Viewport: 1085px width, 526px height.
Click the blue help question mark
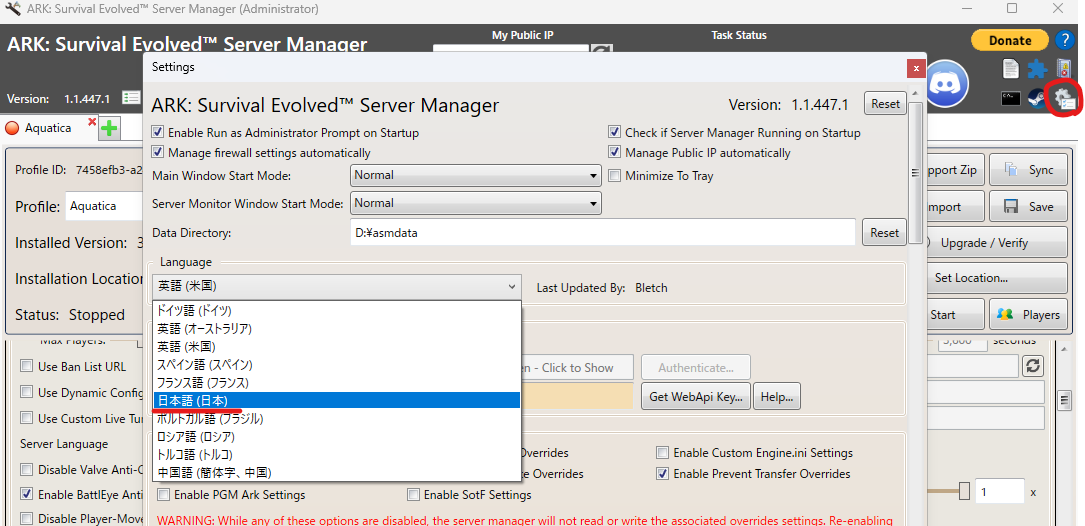point(1066,40)
